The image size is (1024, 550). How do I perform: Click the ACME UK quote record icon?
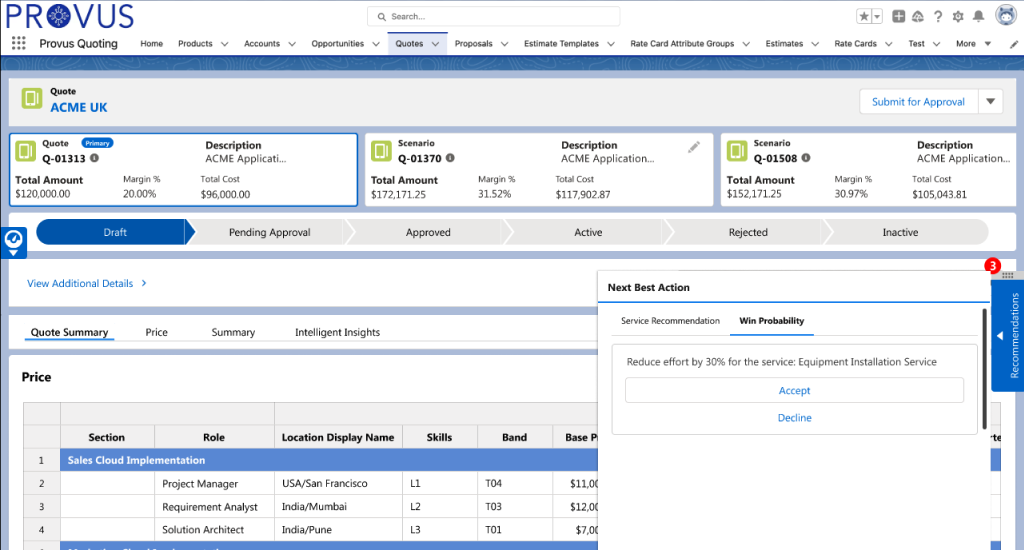tap(31, 99)
